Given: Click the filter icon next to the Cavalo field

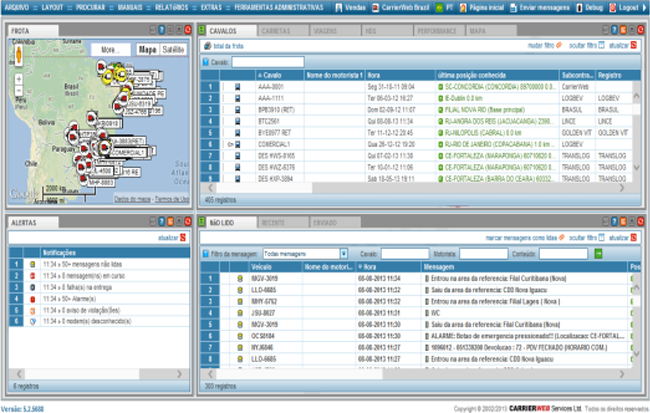Looking at the screenshot, I should (x=206, y=62).
